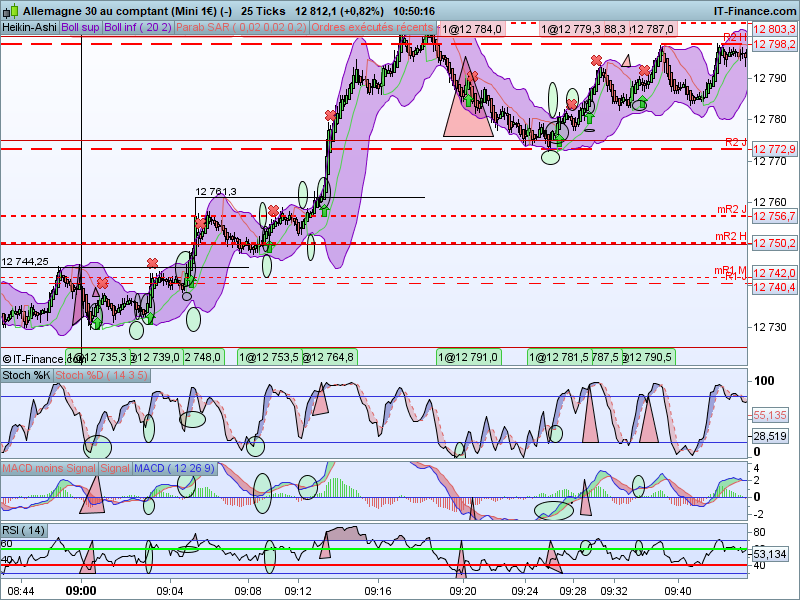Select the buy order tag 2 748,0

tap(204, 357)
